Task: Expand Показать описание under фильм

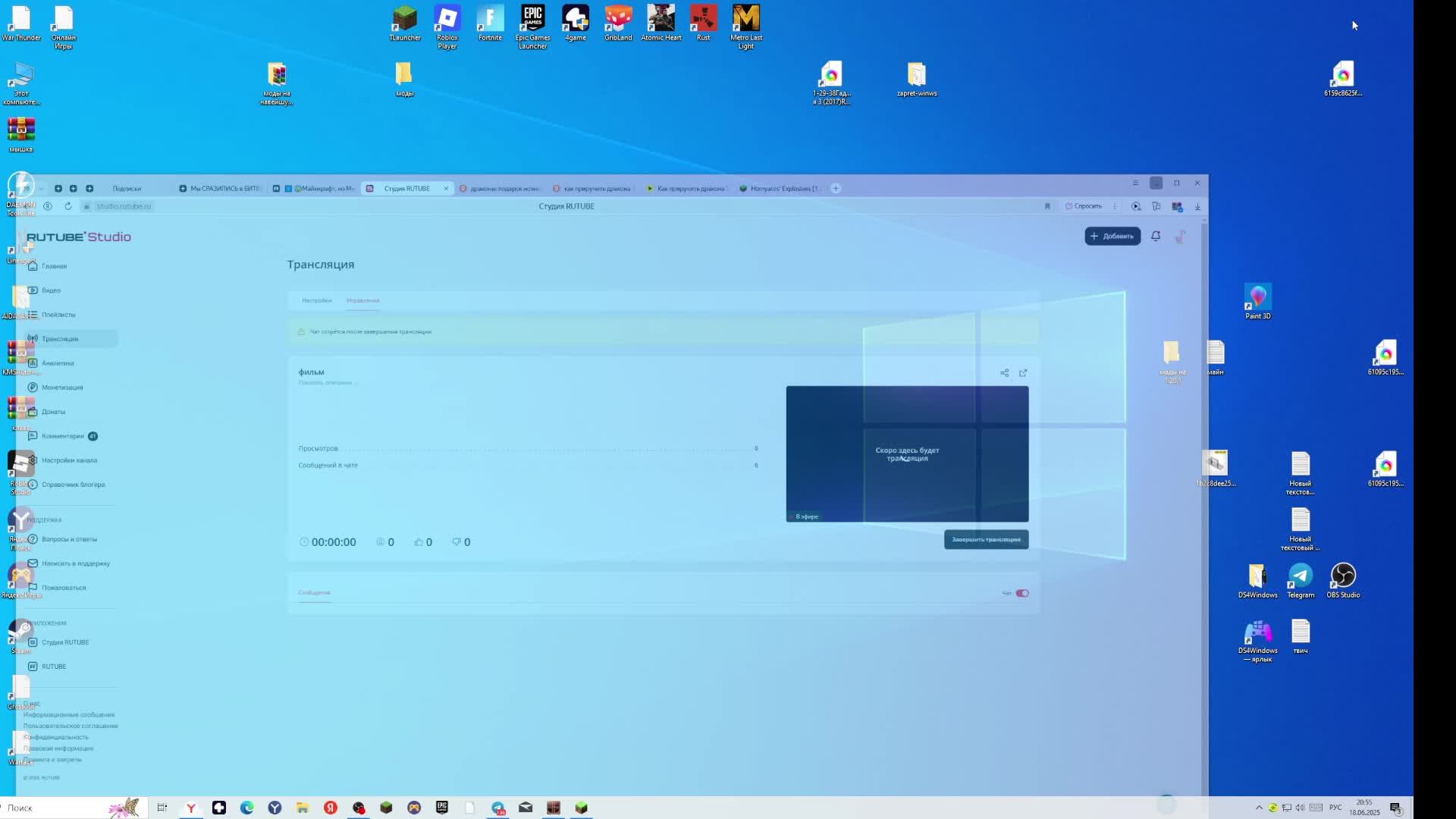Action: click(327, 383)
